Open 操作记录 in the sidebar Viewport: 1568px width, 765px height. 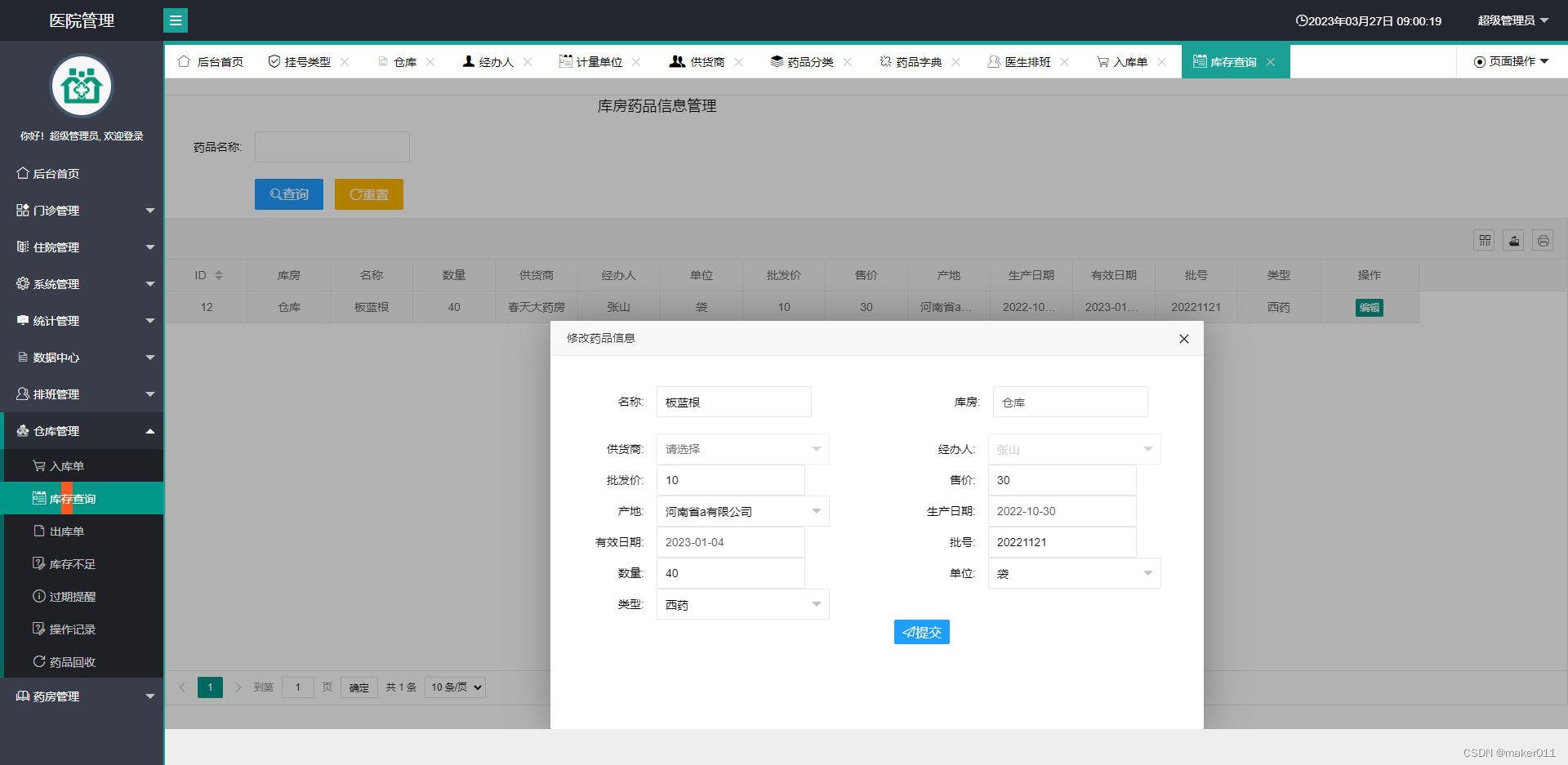pos(83,629)
